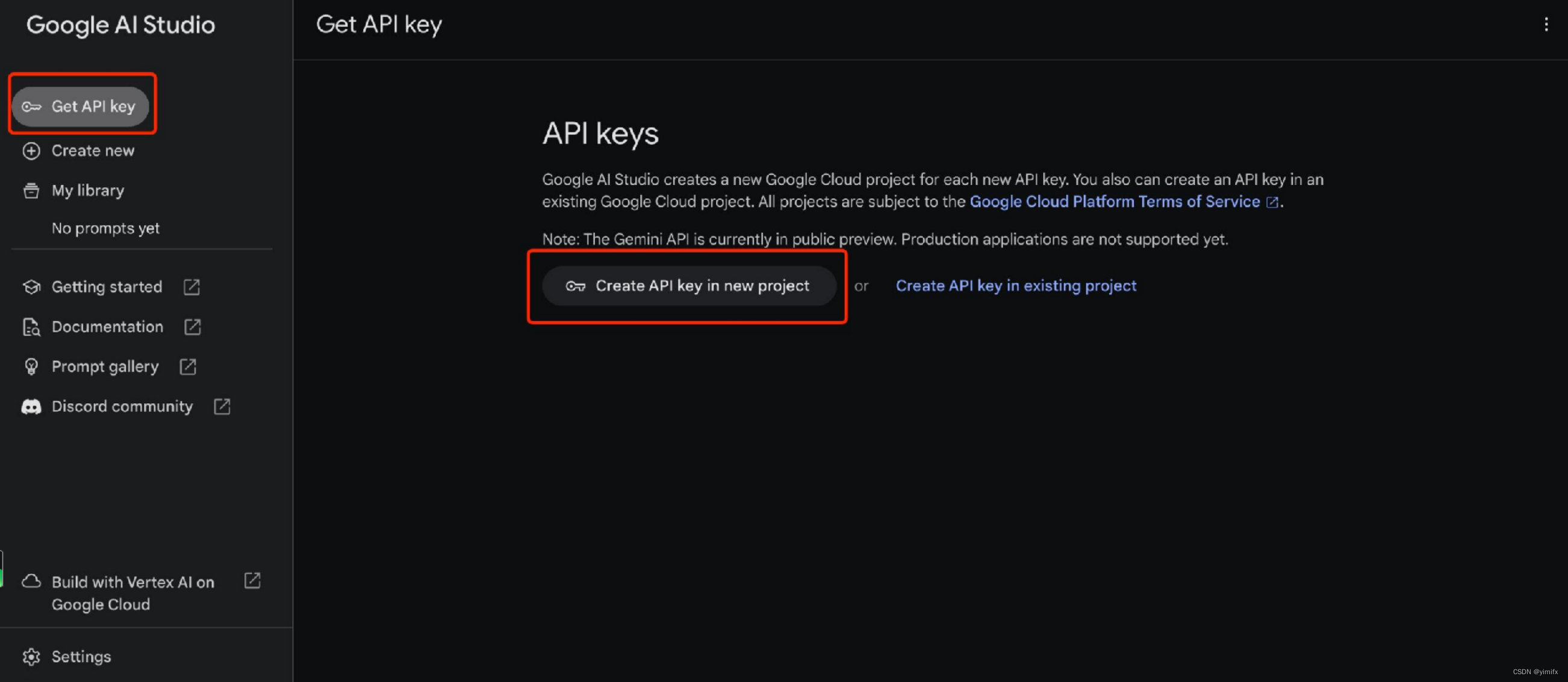The height and width of the screenshot is (682, 1568).
Task: Open the three-dot overflow menu
Action: (1547, 24)
